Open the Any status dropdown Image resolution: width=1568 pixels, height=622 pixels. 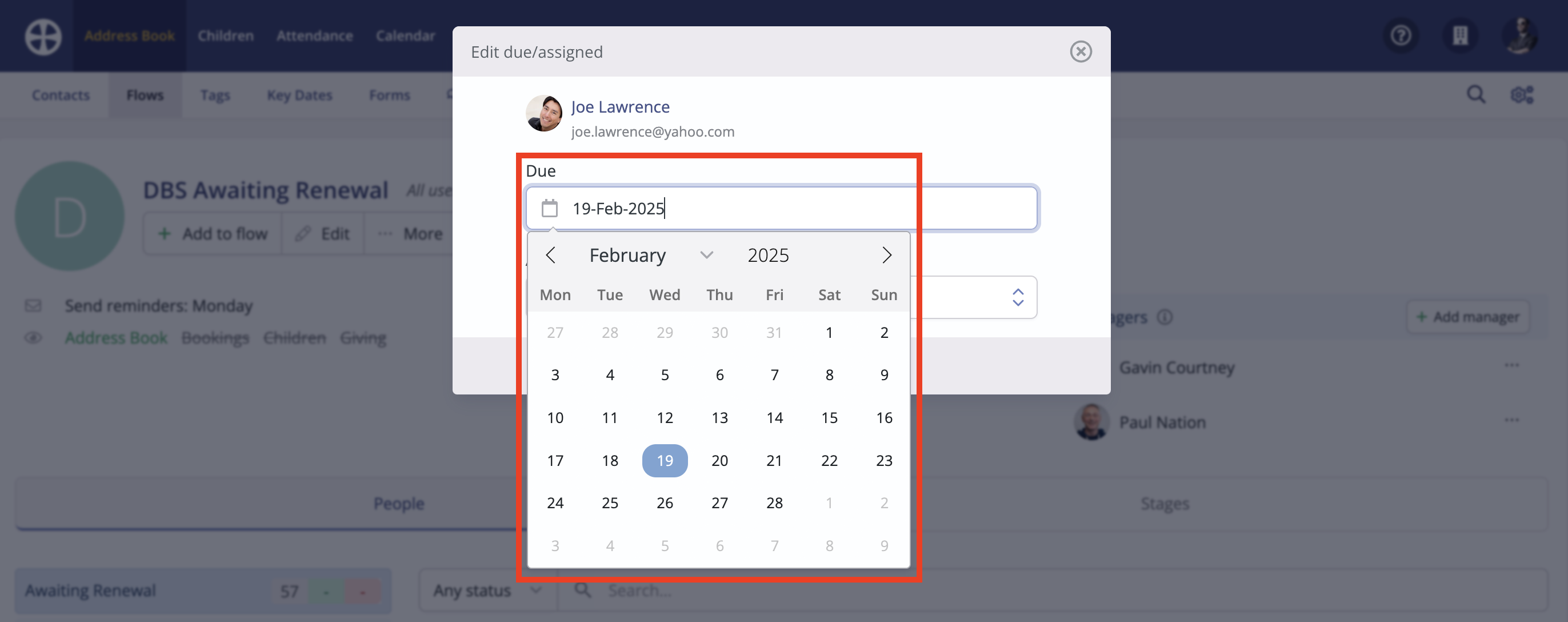[x=487, y=591]
